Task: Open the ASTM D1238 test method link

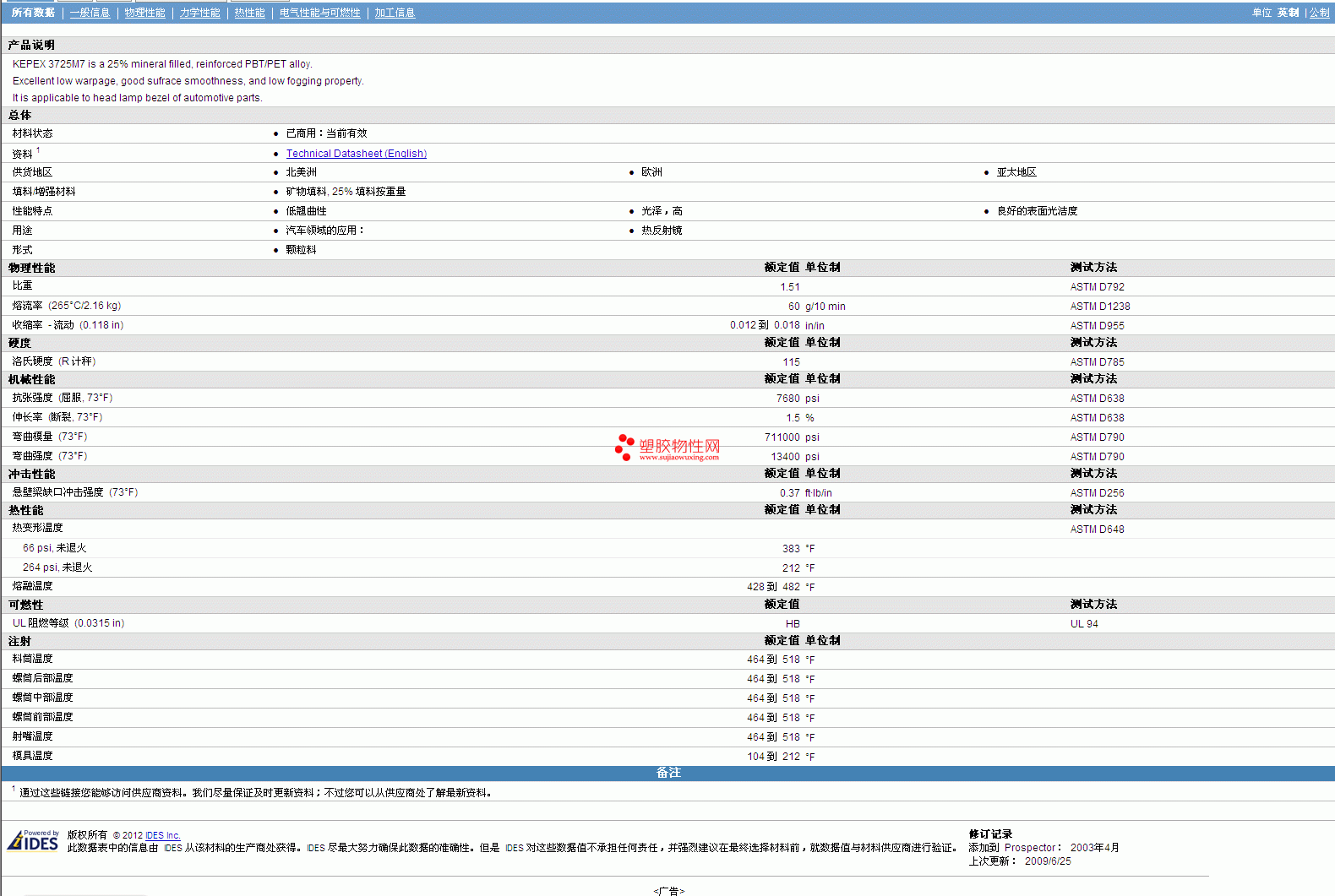Action: click(1099, 307)
